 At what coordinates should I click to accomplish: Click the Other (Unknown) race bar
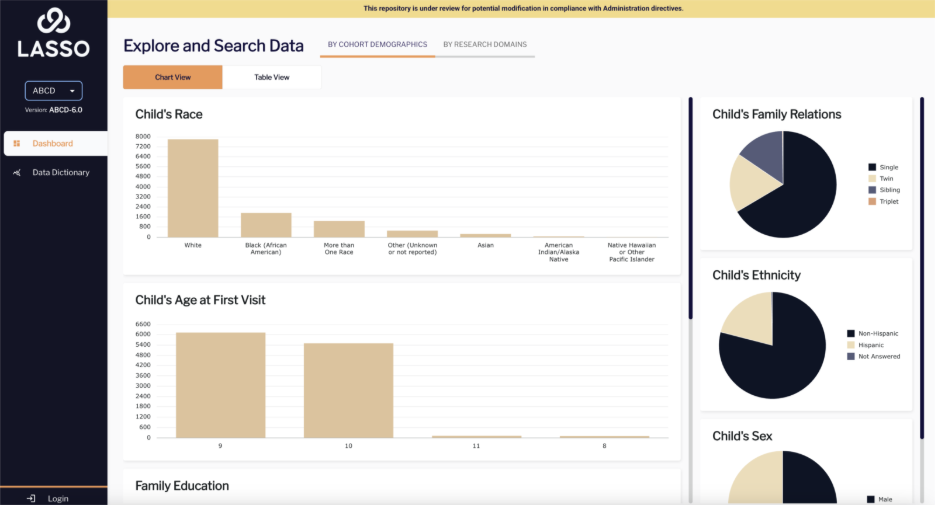click(x=412, y=234)
